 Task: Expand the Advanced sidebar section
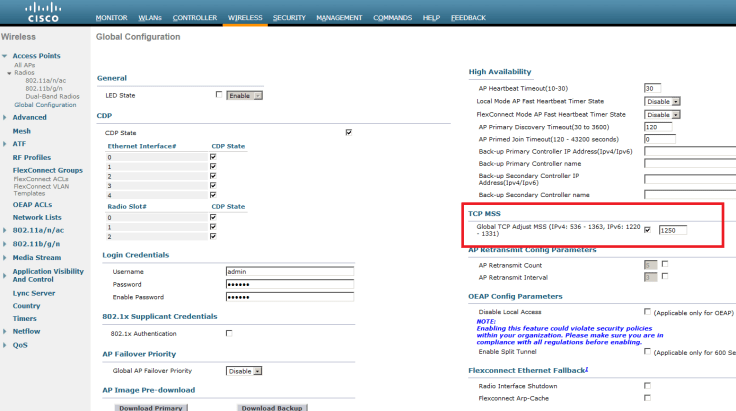[29, 117]
